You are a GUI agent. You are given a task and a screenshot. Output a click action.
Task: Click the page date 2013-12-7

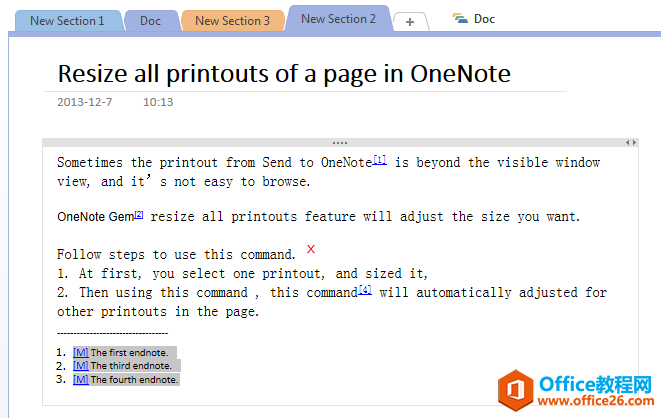tap(85, 102)
